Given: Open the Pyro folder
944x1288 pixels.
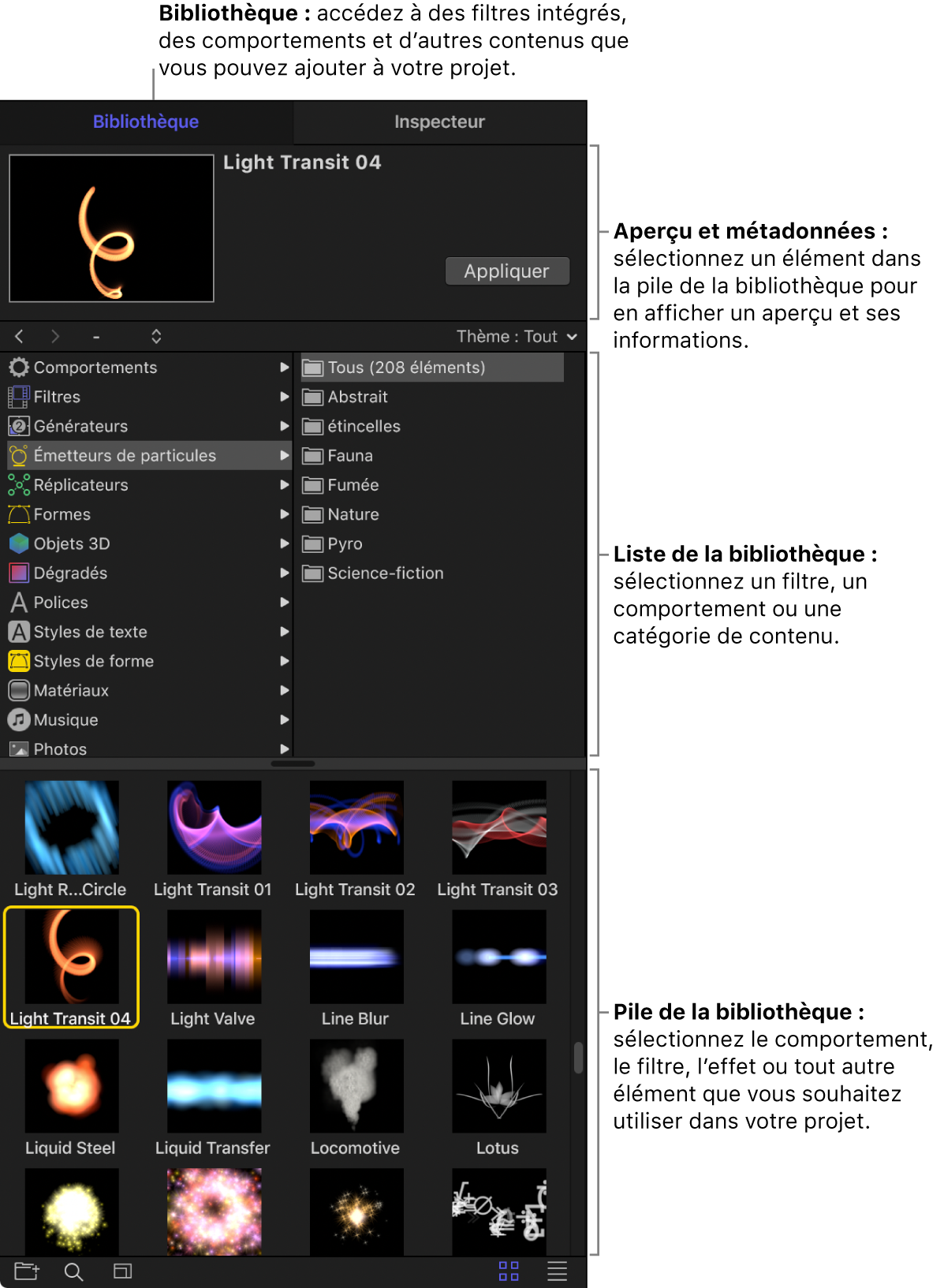Looking at the screenshot, I should (432, 543).
